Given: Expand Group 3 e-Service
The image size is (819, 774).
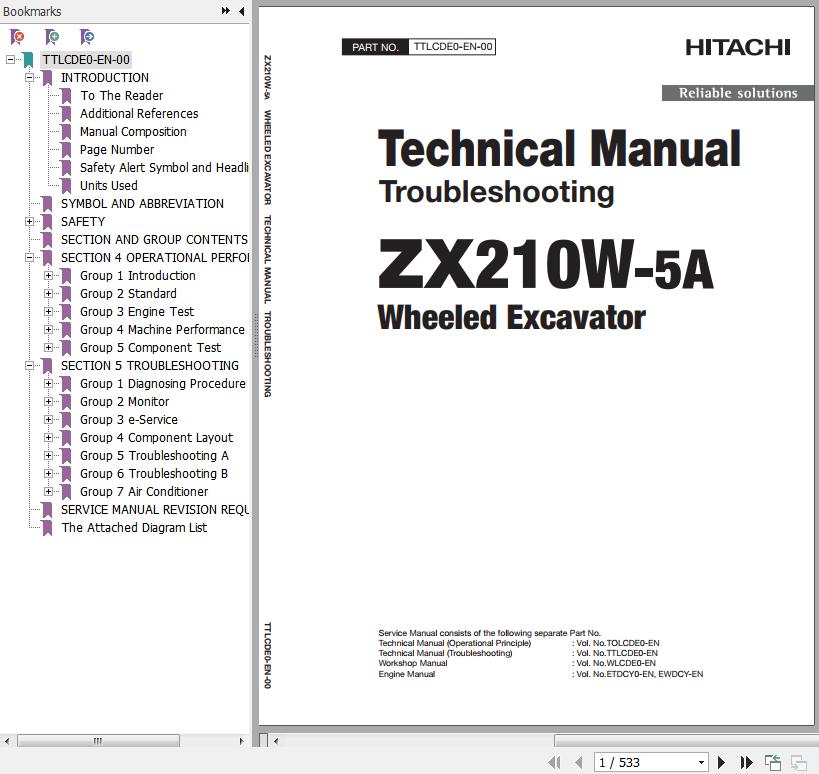Looking at the screenshot, I should [x=49, y=419].
